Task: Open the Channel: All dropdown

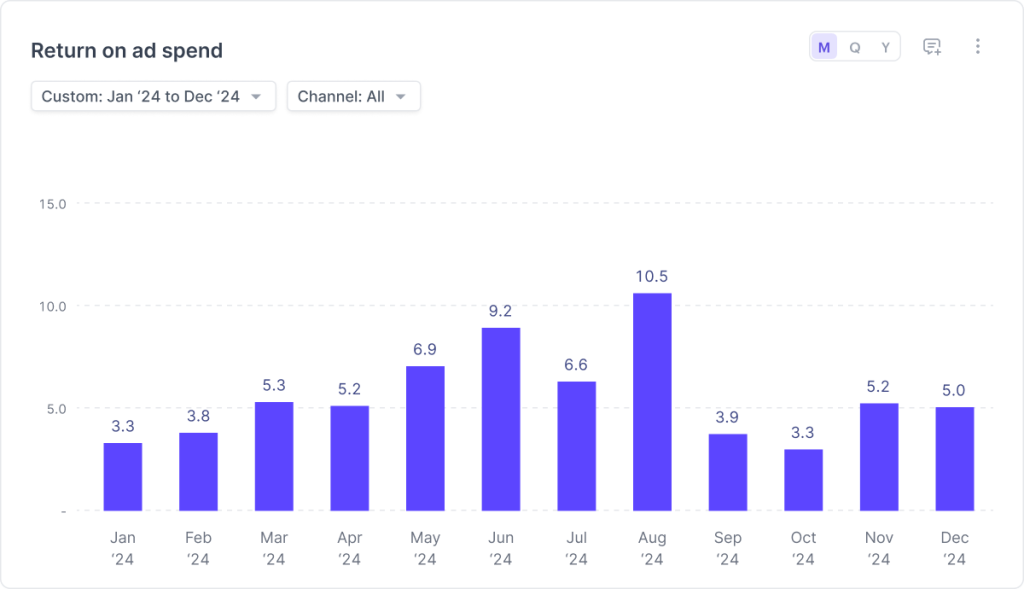Action: coord(353,97)
